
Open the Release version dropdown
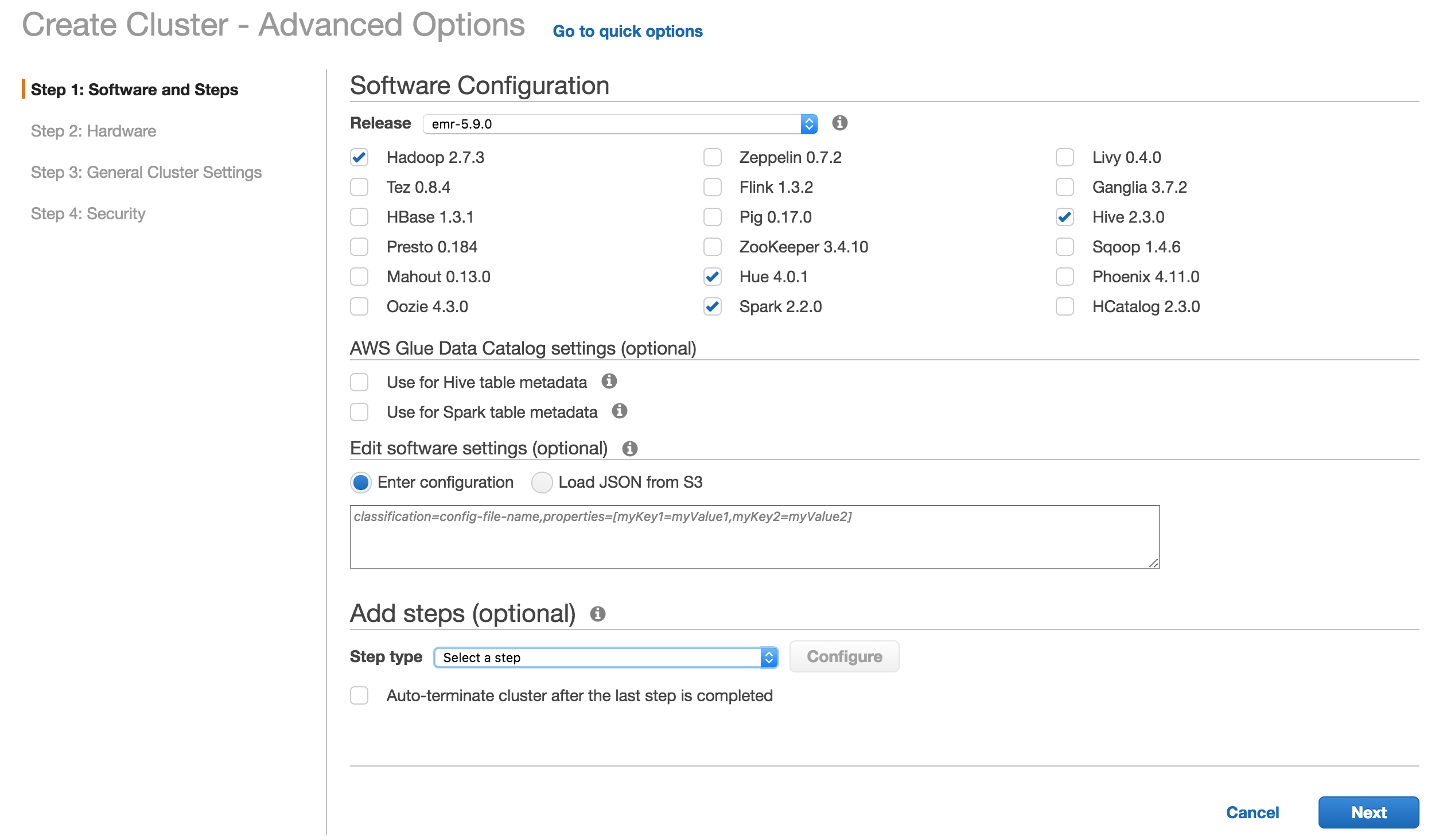[x=808, y=123]
